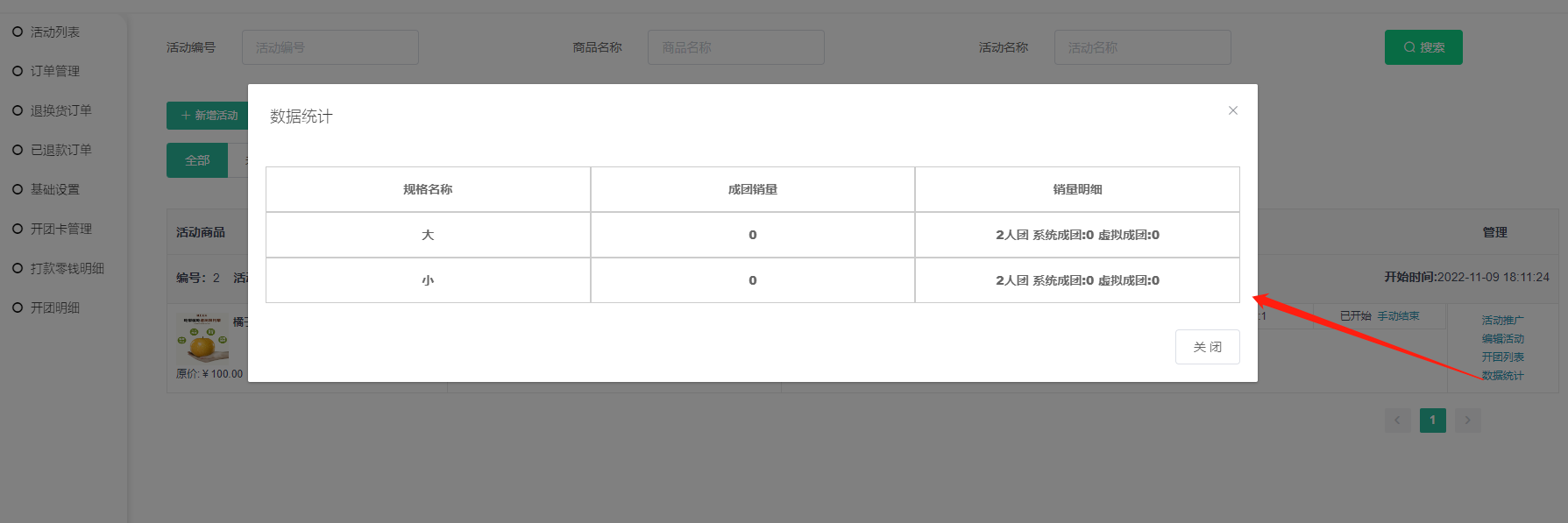The width and height of the screenshot is (1568, 523).
Task: Click the 新增活动 button
Action: (x=208, y=116)
